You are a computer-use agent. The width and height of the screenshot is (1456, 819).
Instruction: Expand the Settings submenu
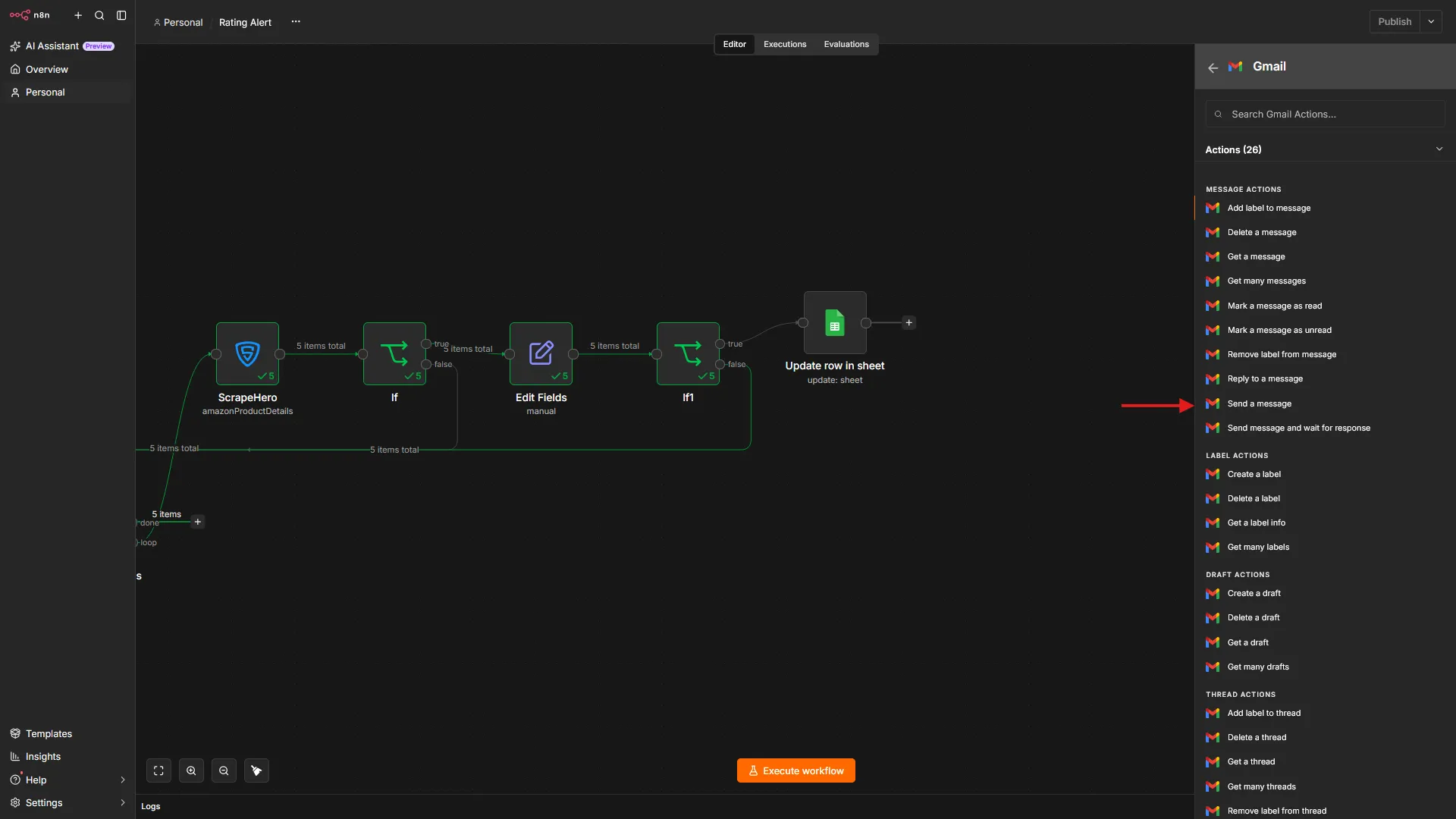122,802
